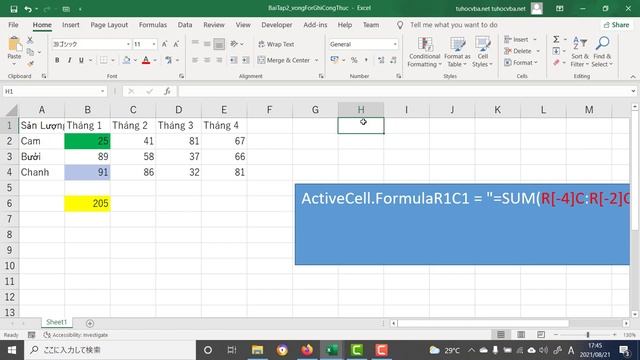Open the Conditional Formatting dropdown
Viewport: 640px width, 360px height.
pos(424,52)
